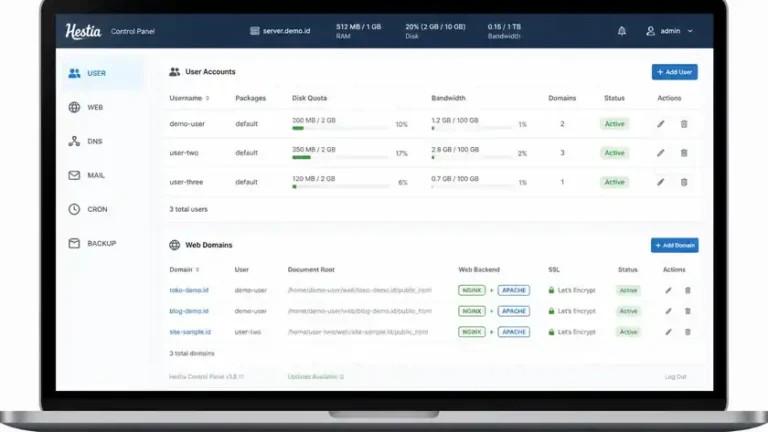This screenshot has width=768, height=432.
Task: Click the '1.2 GB / 100 GB' bandwidth value
Action: 455,120
